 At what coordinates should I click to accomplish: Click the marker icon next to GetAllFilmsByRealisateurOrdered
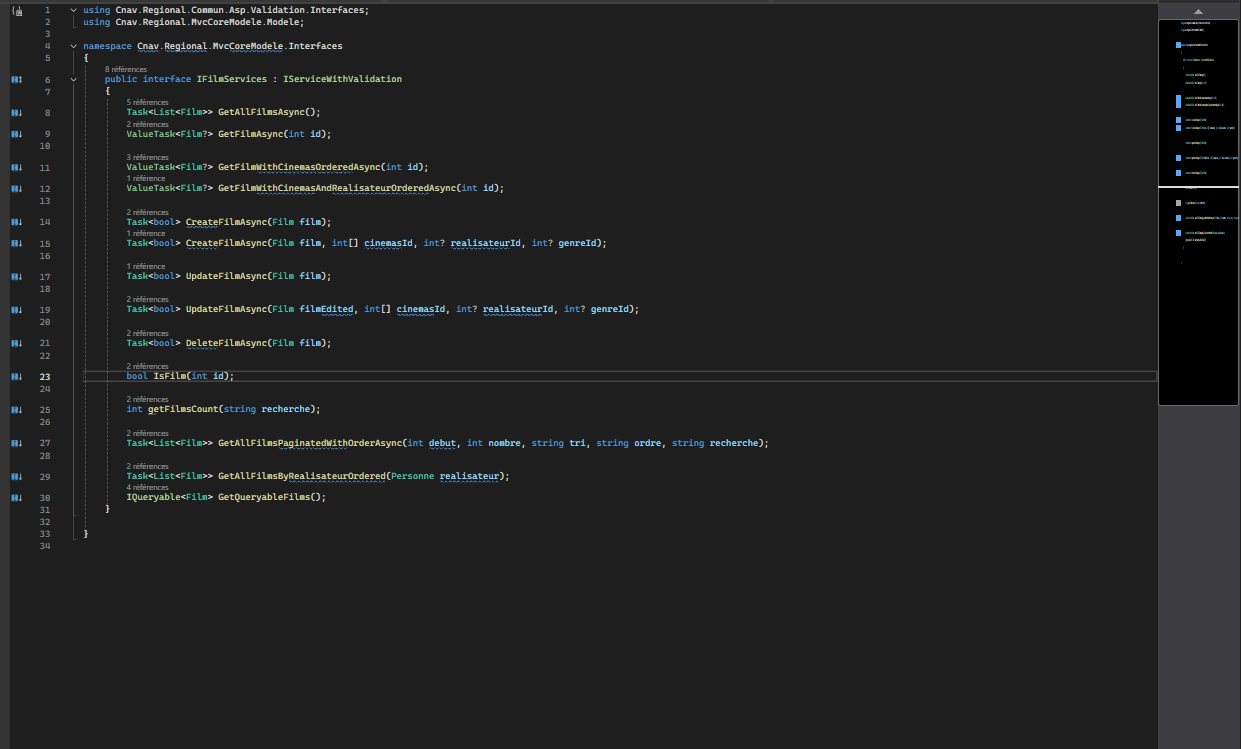point(15,476)
